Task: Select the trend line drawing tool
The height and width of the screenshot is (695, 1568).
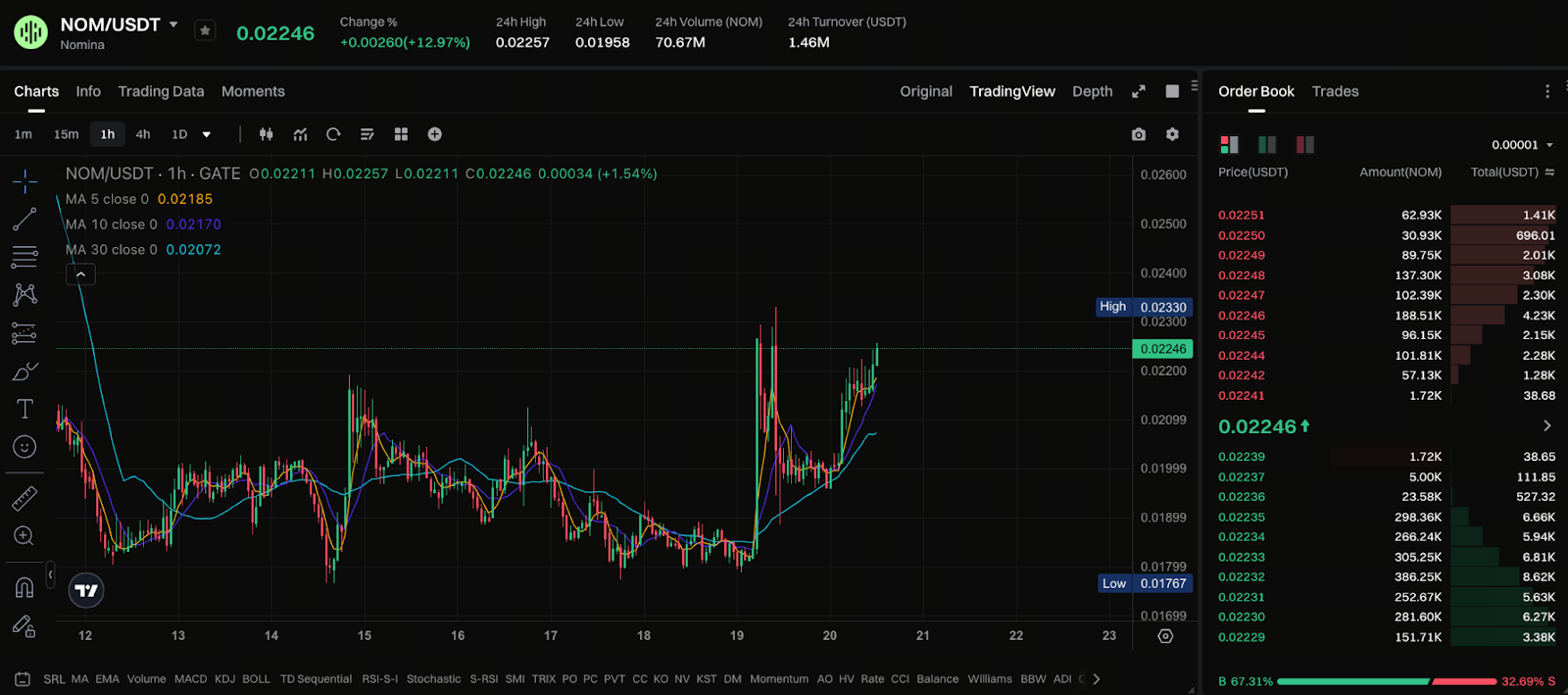Action: point(24,220)
